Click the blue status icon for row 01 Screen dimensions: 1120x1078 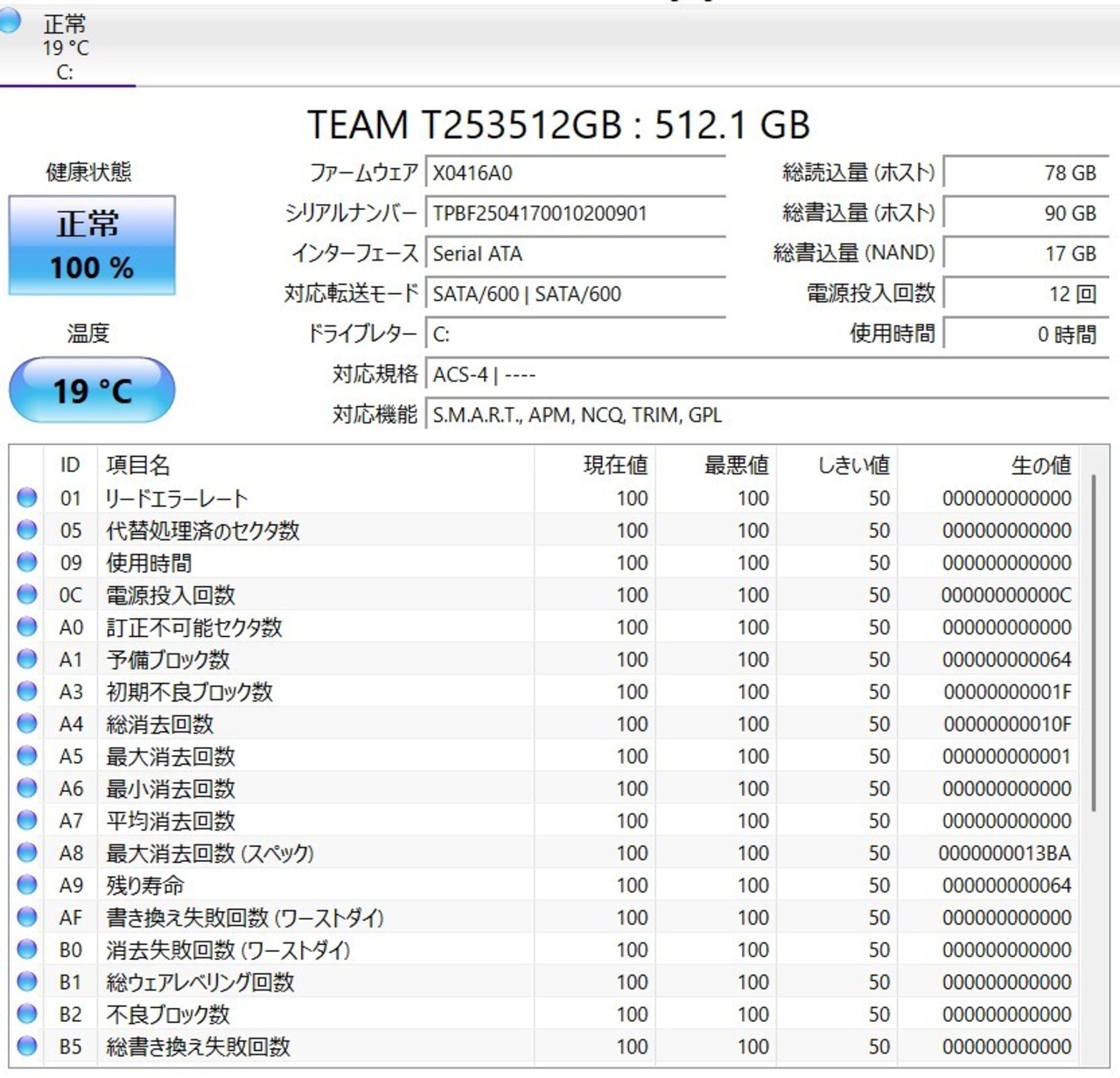[27, 498]
